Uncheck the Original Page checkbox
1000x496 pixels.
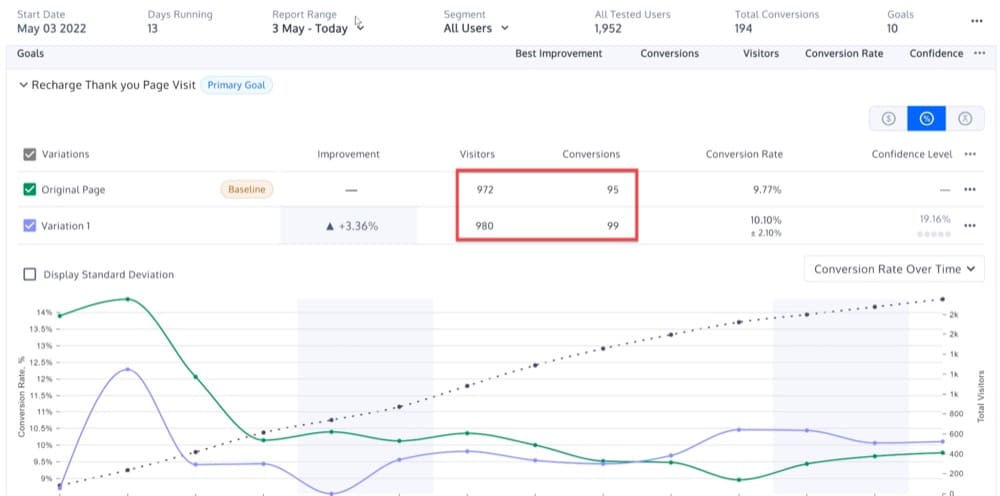click(x=29, y=190)
